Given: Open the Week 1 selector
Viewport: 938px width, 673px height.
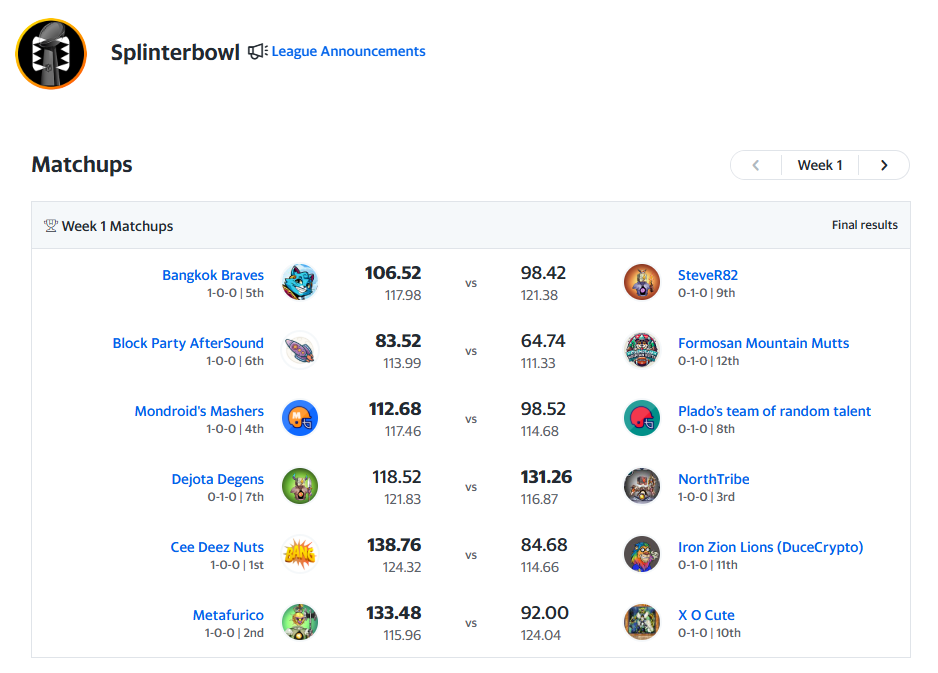Looking at the screenshot, I should pyautogui.click(x=820, y=165).
